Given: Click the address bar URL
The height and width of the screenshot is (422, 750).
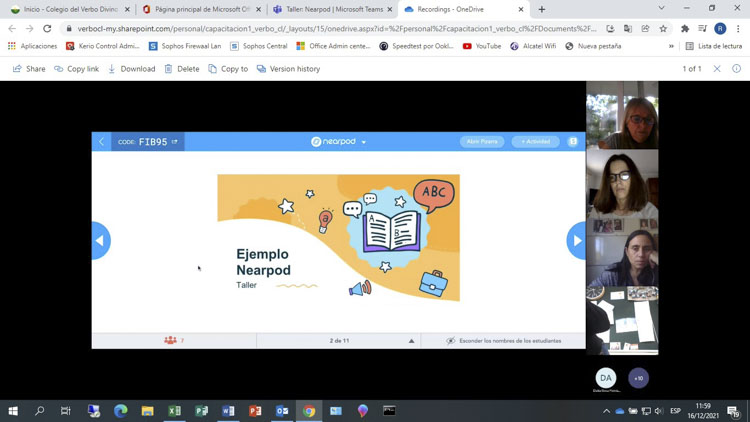Looking at the screenshot, I should pyautogui.click(x=337, y=29).
